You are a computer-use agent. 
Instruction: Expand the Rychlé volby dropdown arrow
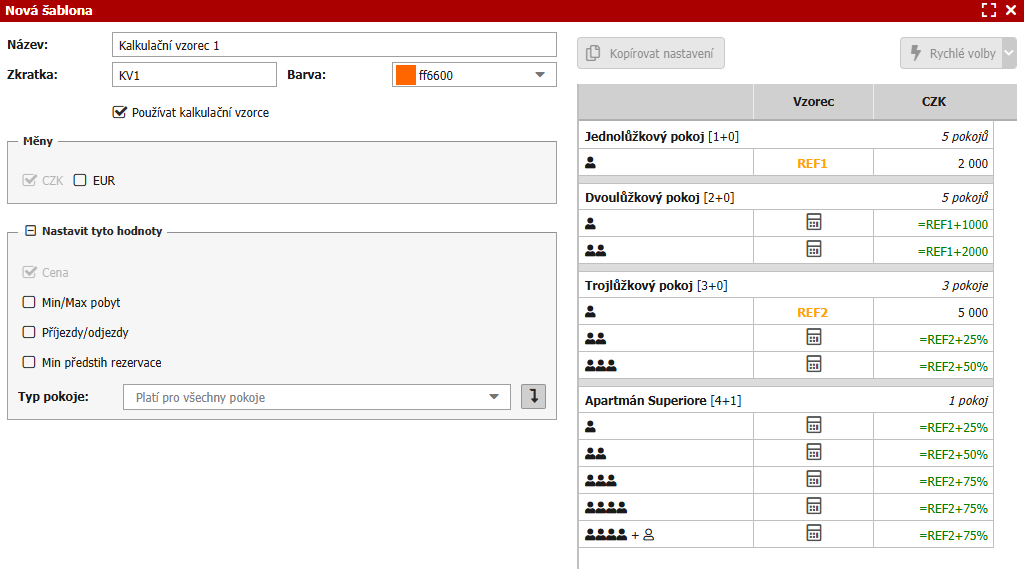(x=1009, y=53)
